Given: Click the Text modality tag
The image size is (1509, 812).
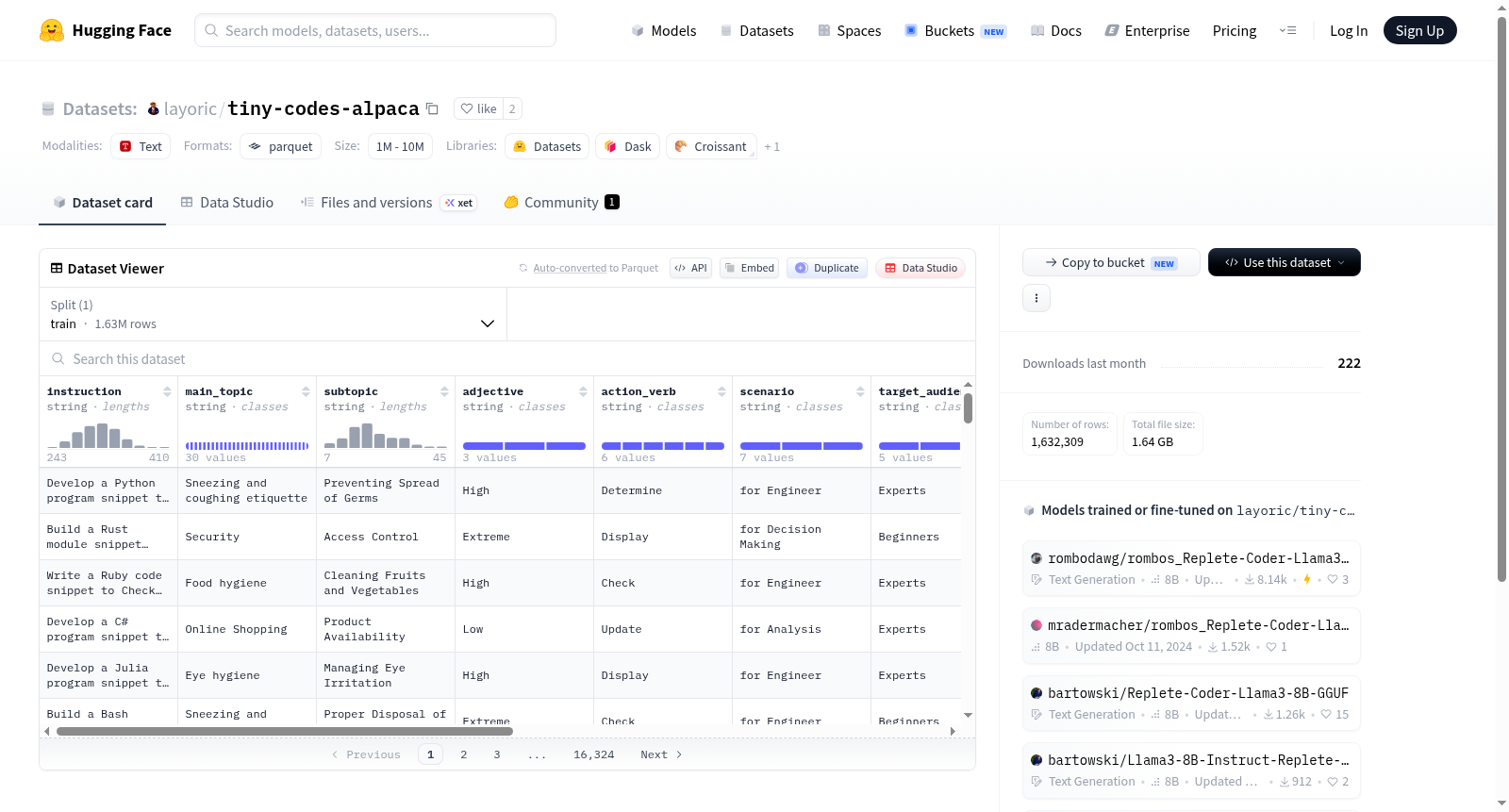Looking at the screenshot, I should point(141,146).
